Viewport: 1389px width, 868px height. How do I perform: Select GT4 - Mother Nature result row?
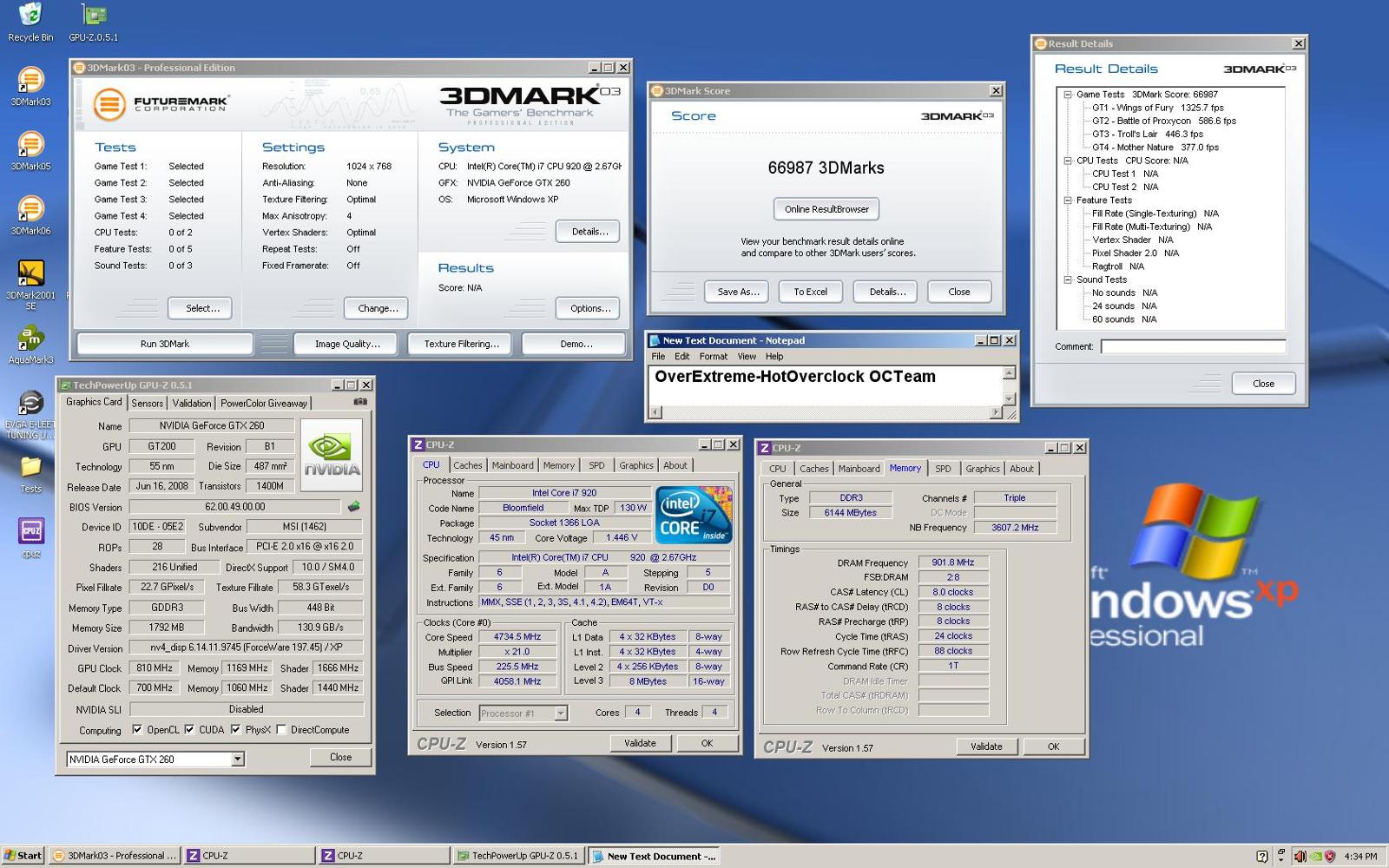(x=1155, y=148)
